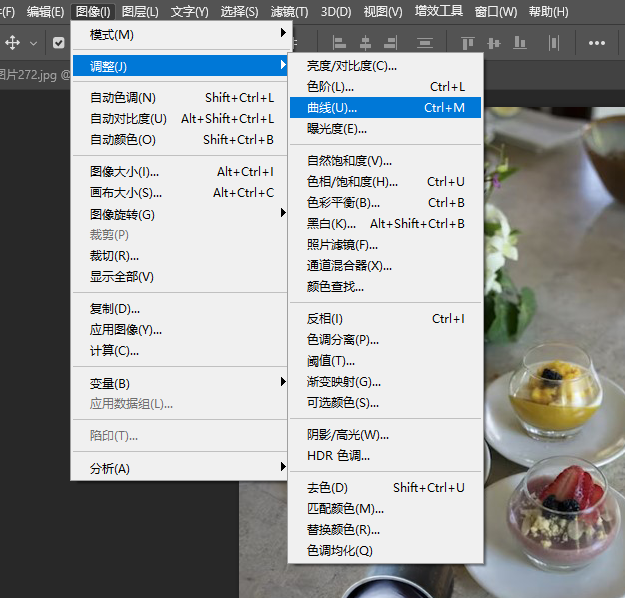Select 色相/饱和度(H)... menu entry

[x=385, y=182]
